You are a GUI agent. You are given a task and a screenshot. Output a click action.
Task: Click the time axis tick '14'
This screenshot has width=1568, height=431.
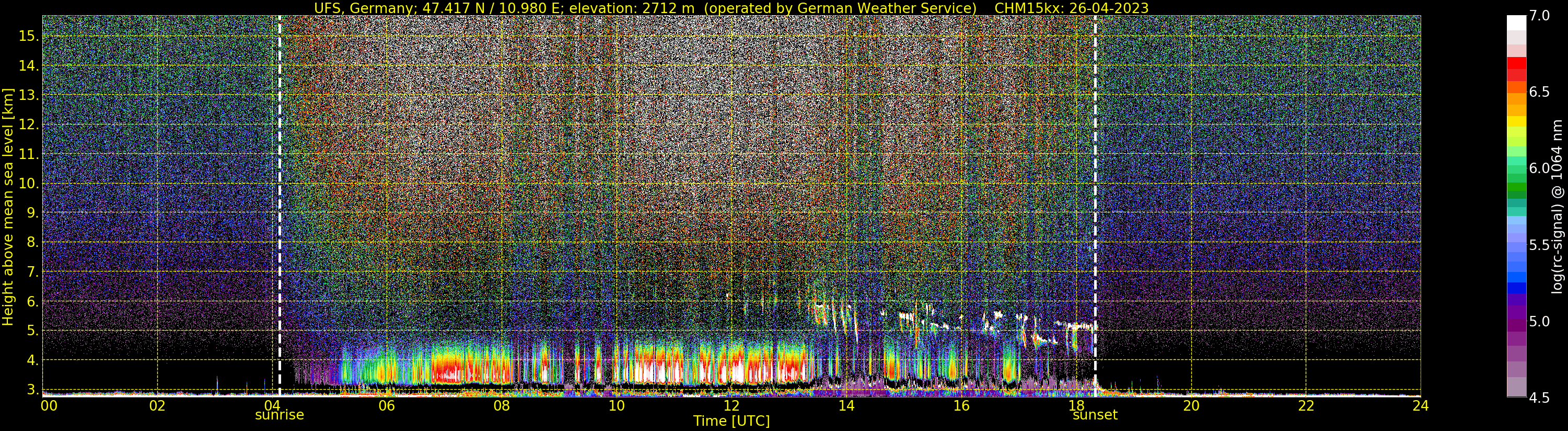[846, 405]
